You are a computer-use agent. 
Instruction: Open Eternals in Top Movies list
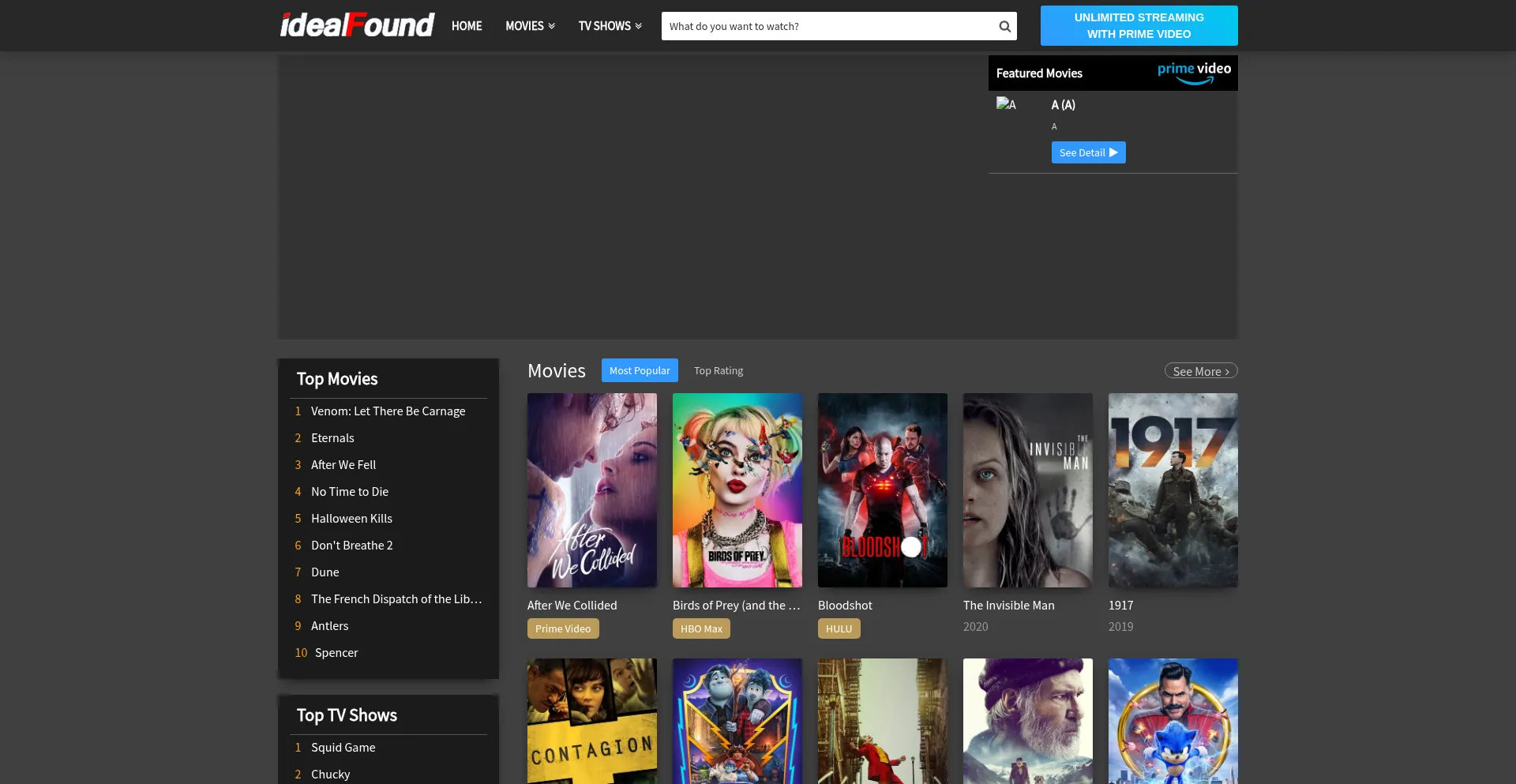pyautogui.click(x=332, y=438)
